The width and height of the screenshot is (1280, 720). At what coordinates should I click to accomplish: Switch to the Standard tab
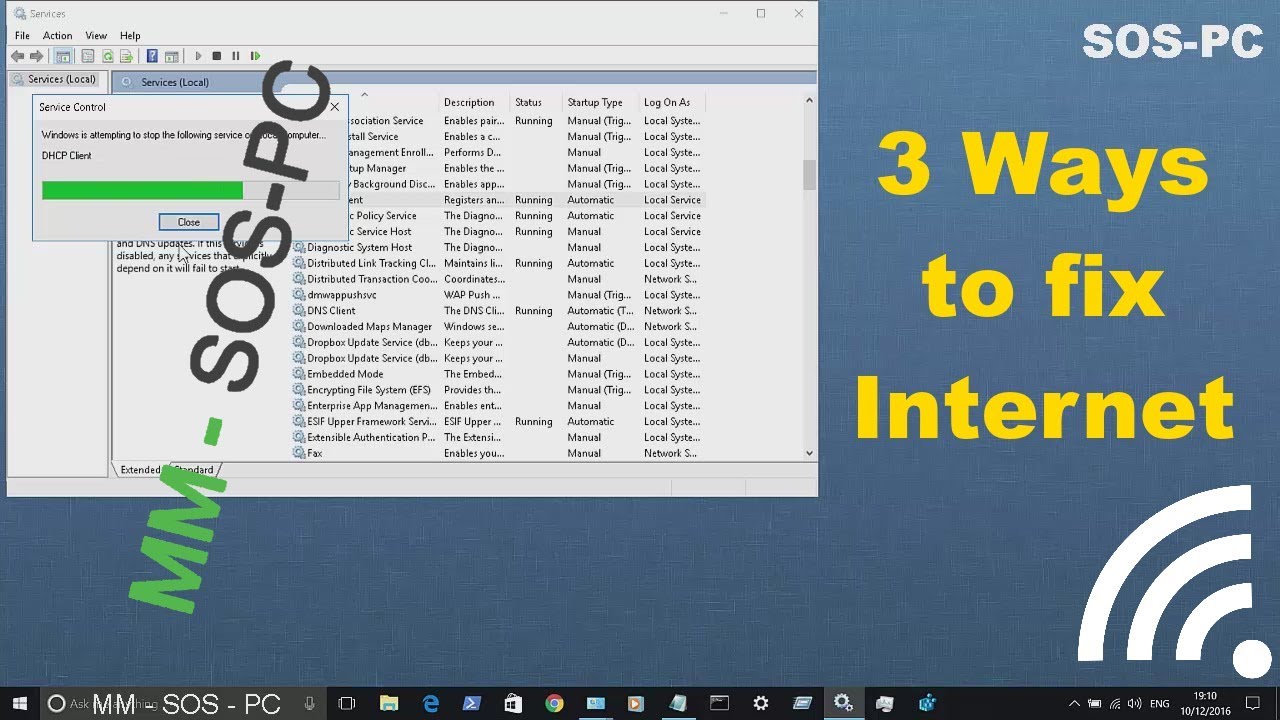tap(194, 469)
